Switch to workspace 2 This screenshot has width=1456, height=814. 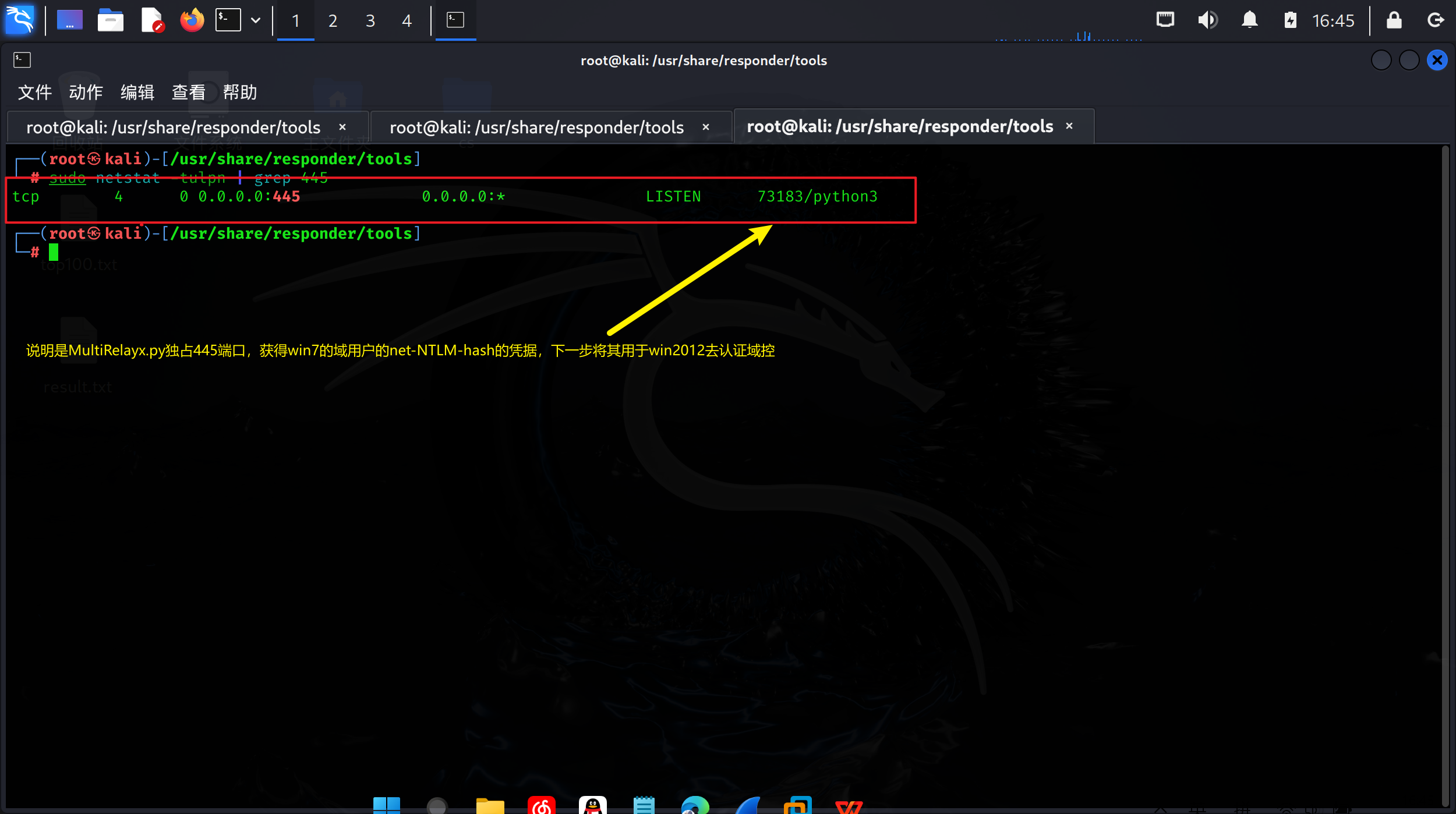pyautogui.click(x=333, y=20)
